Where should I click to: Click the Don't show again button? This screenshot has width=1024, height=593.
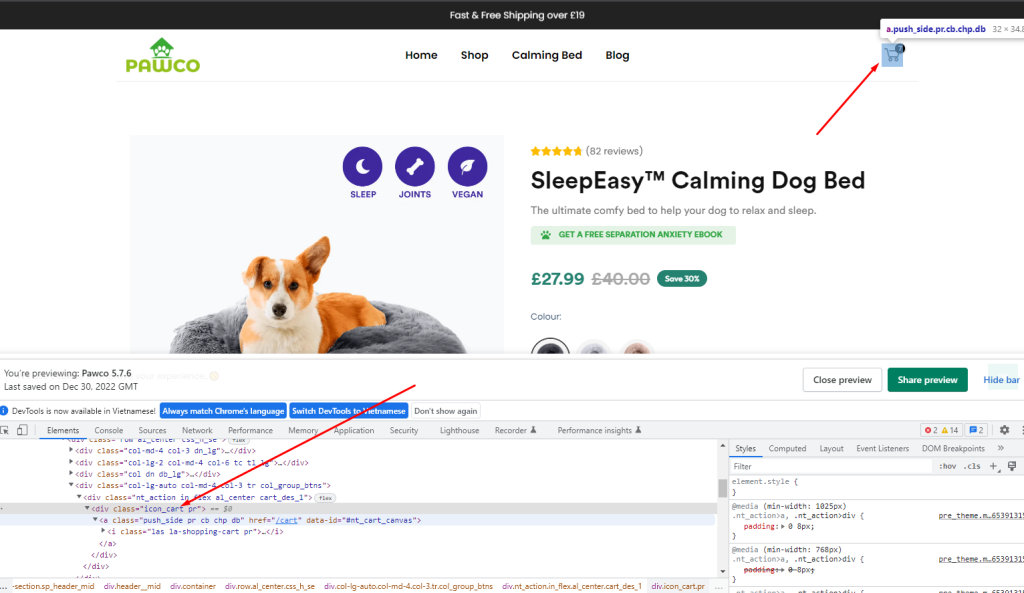[445, 411]
